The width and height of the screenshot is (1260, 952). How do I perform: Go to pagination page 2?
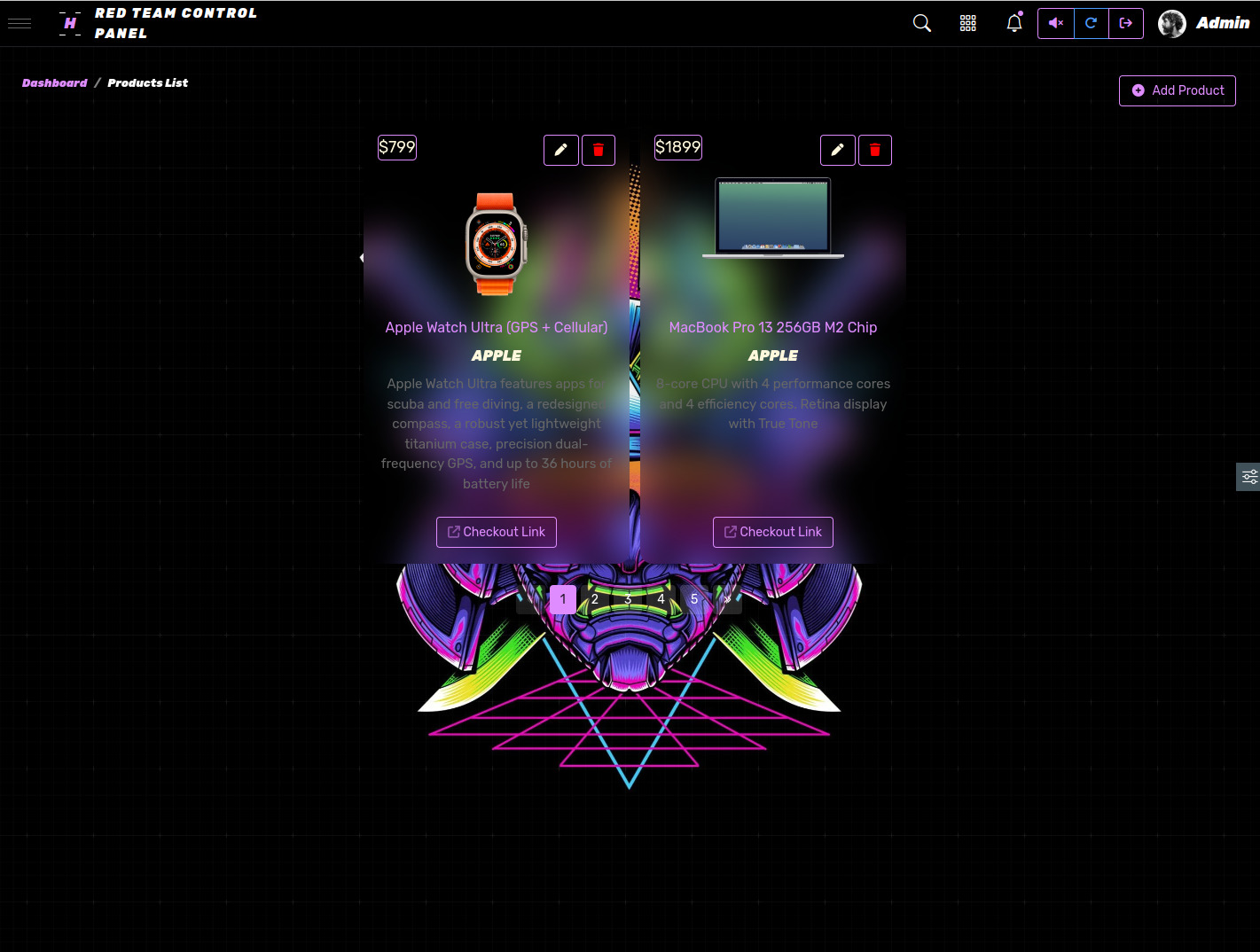595,599
